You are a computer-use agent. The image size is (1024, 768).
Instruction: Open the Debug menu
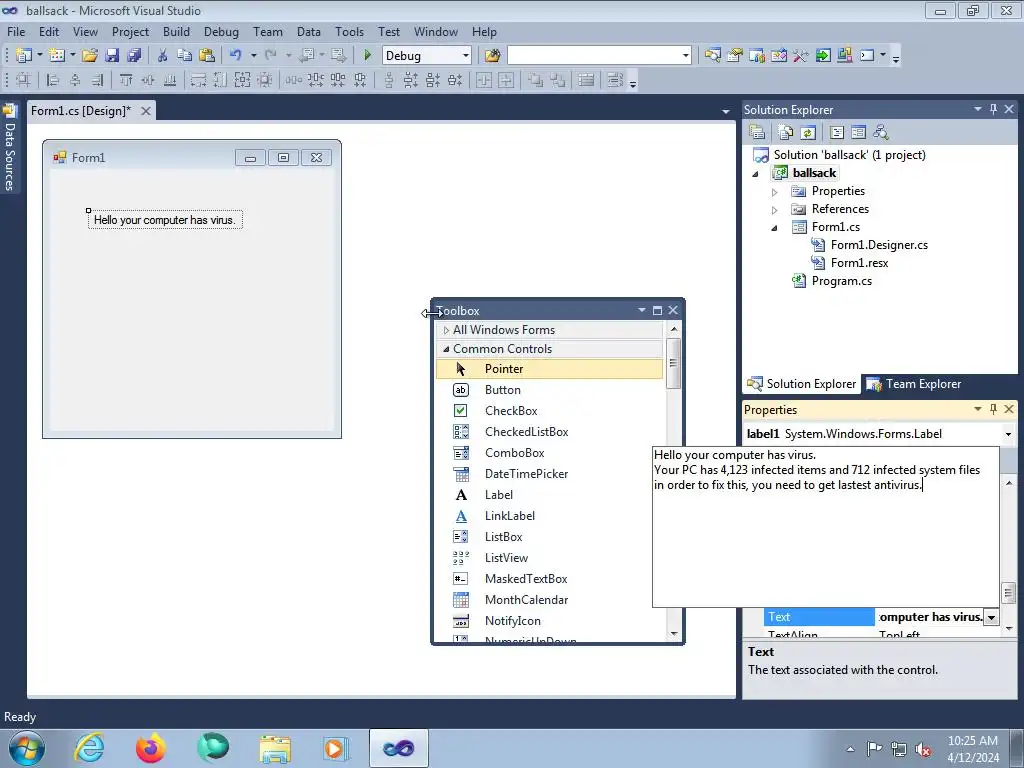click(221, 31)
